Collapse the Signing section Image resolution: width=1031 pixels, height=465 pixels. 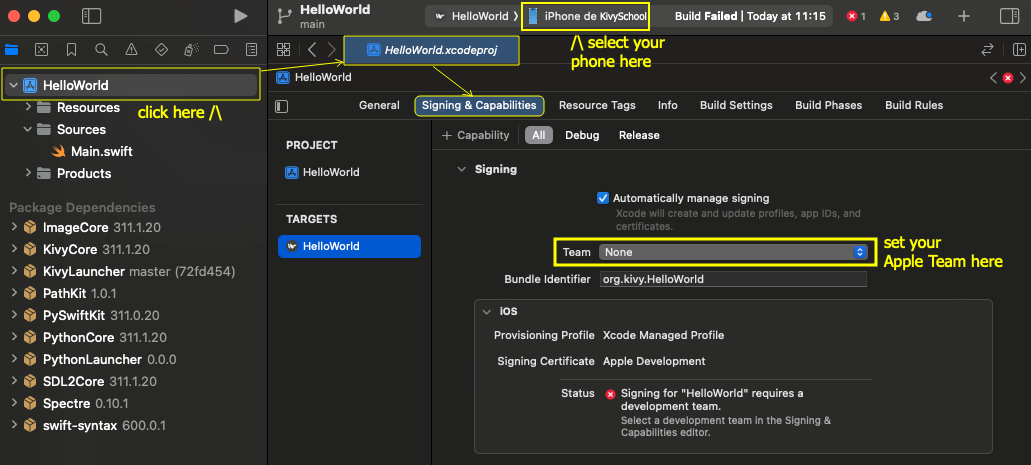462,170
